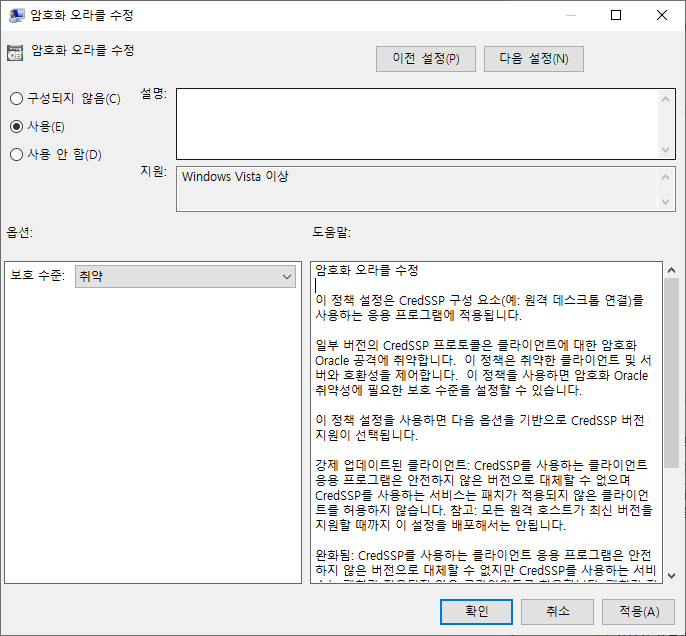Image resolution: width=686 pixels, height=636 pixels.
Task: Click the '보호 수준:' label
Action: pos(37,276)
